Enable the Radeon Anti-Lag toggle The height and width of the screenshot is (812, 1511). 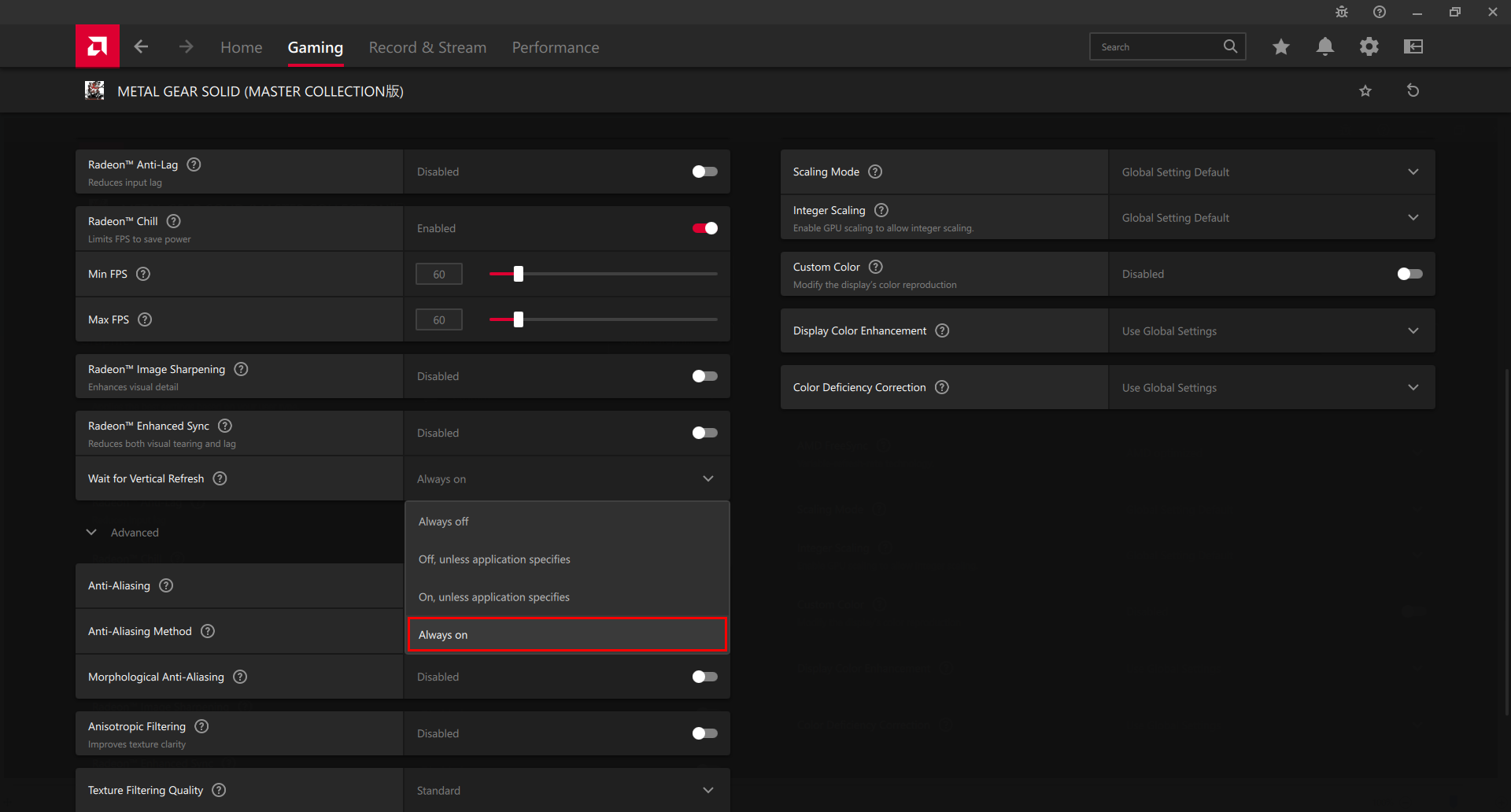point(704,172)
